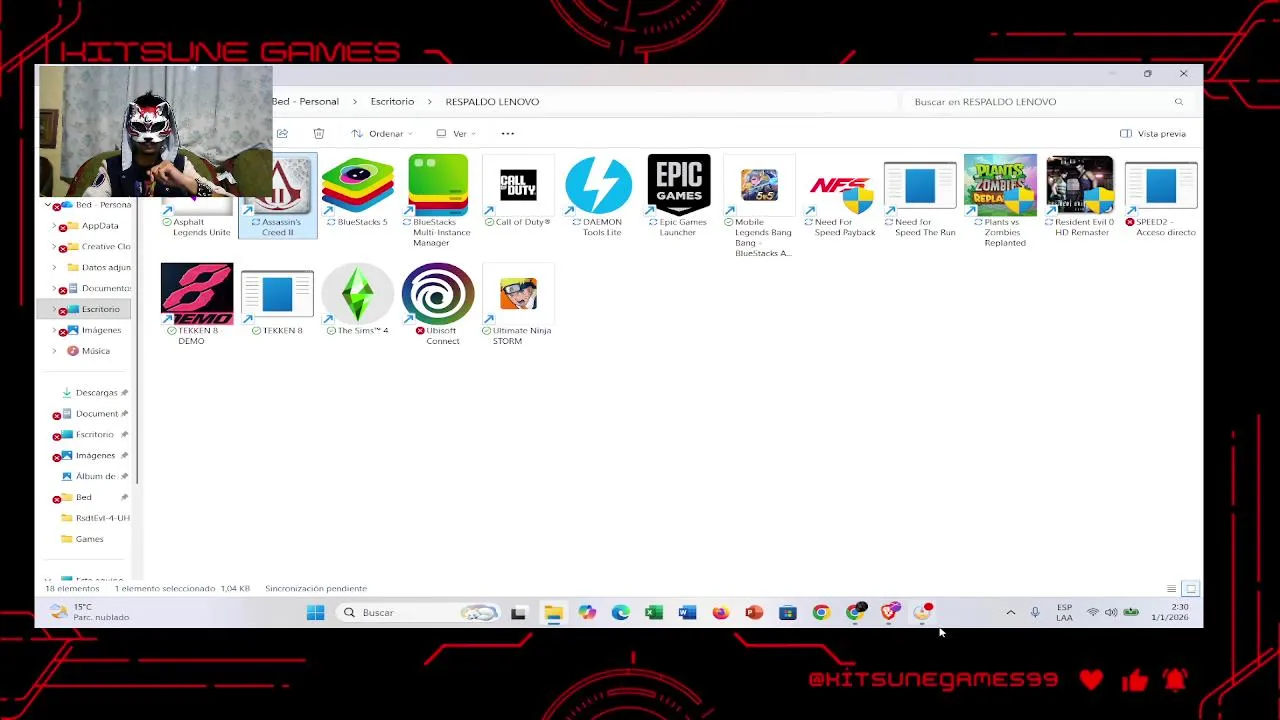The height and width of the screenshot is (720, 1280).
Task: Select The Sims 4 shortcut
Action: click(x=357, y=298)
